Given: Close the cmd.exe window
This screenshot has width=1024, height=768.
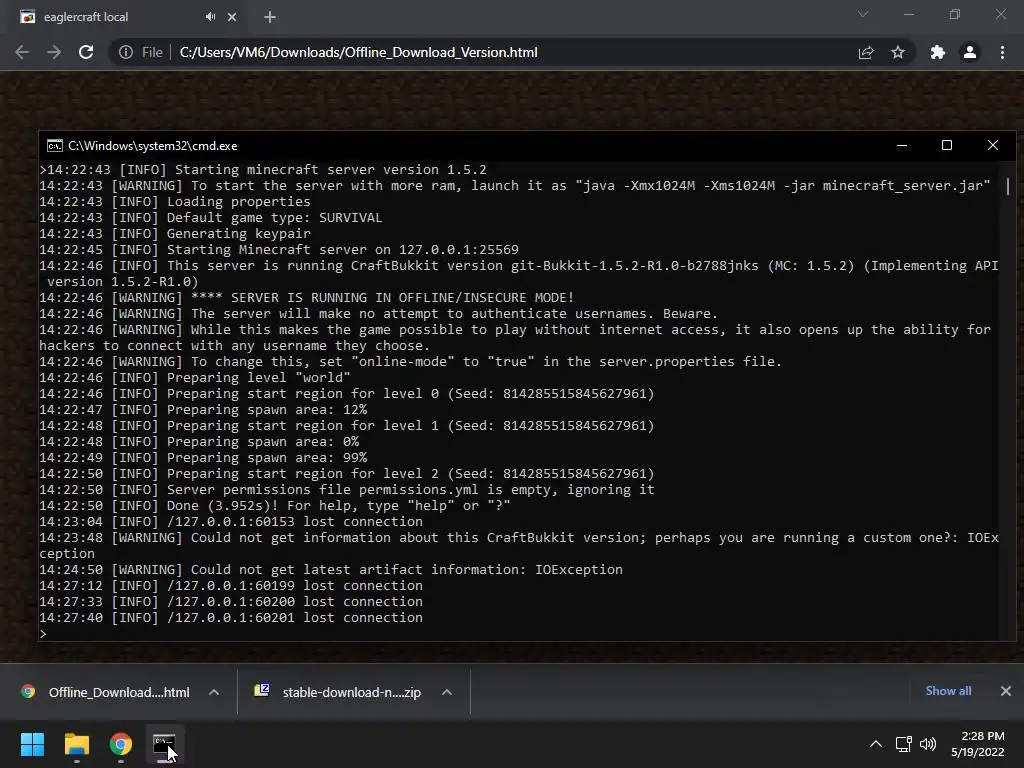Looking at the screenshot, I should 993,146.
